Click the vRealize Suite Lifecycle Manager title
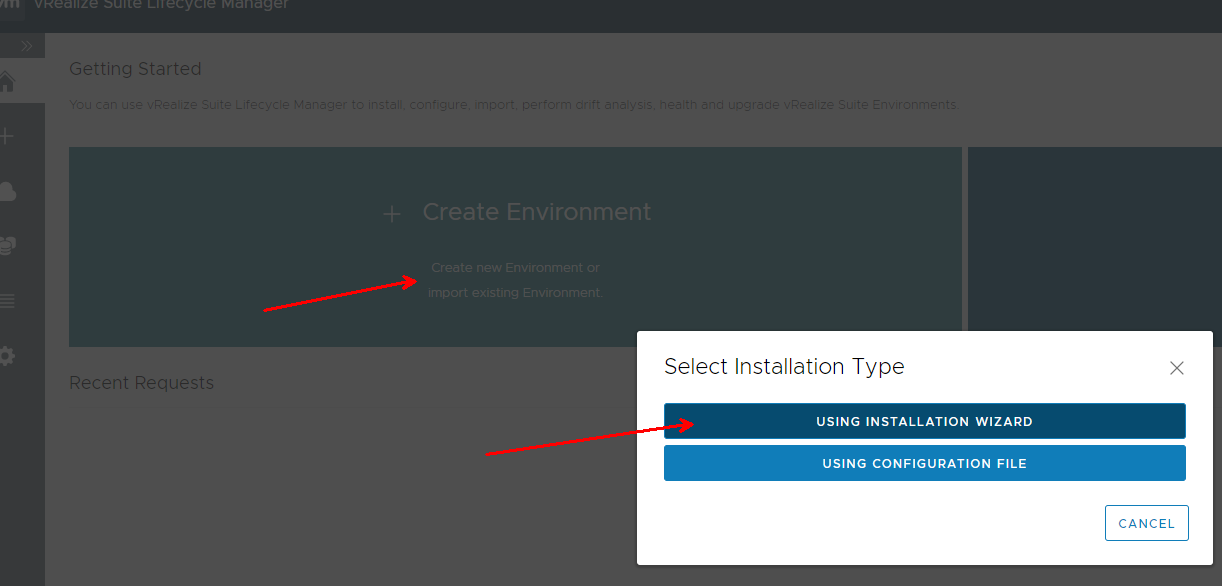 click(161, 5)
